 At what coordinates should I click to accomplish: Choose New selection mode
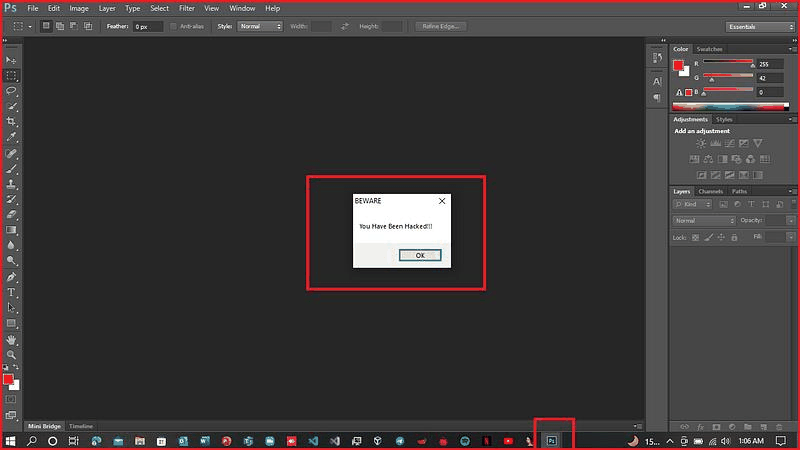click(x=46, y=26)
